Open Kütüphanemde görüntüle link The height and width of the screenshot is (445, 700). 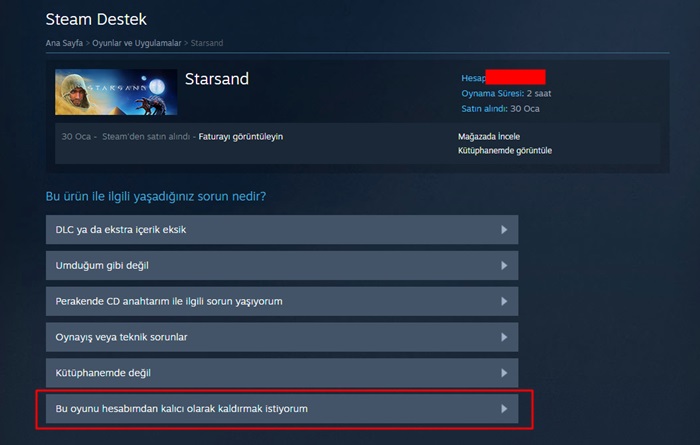505,150
